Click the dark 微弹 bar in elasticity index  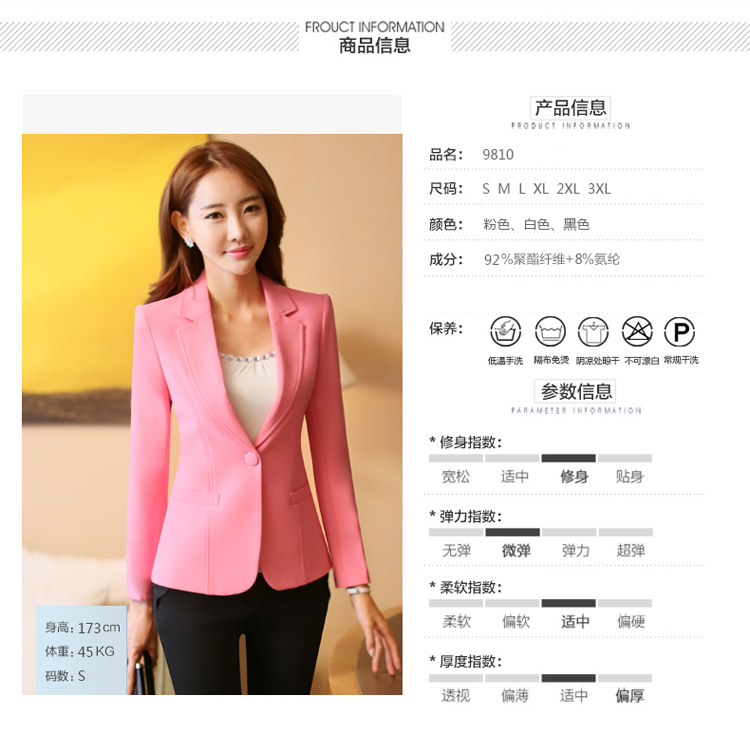point(512,532)
